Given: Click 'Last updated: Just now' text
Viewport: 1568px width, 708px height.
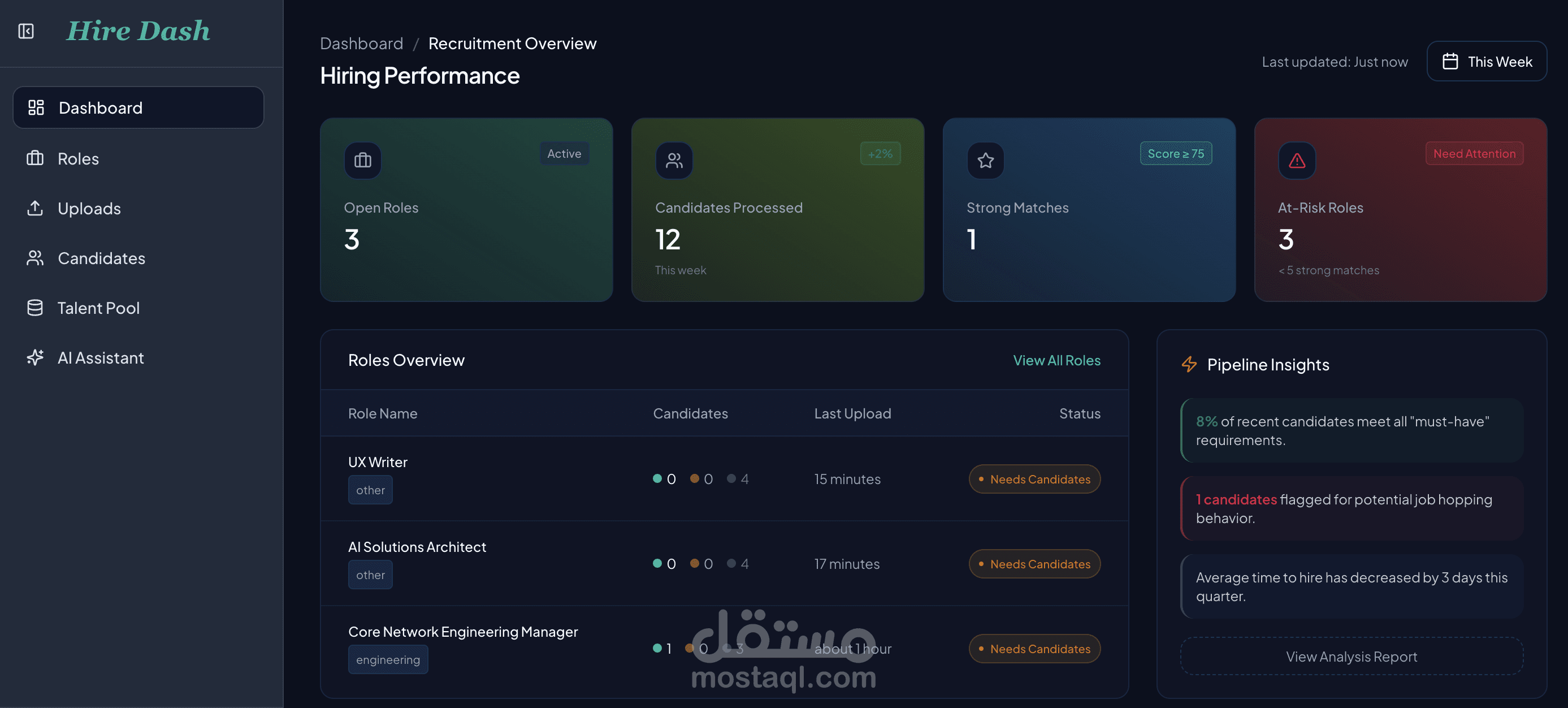Looking at the screenshot, I should point(1334,62).
